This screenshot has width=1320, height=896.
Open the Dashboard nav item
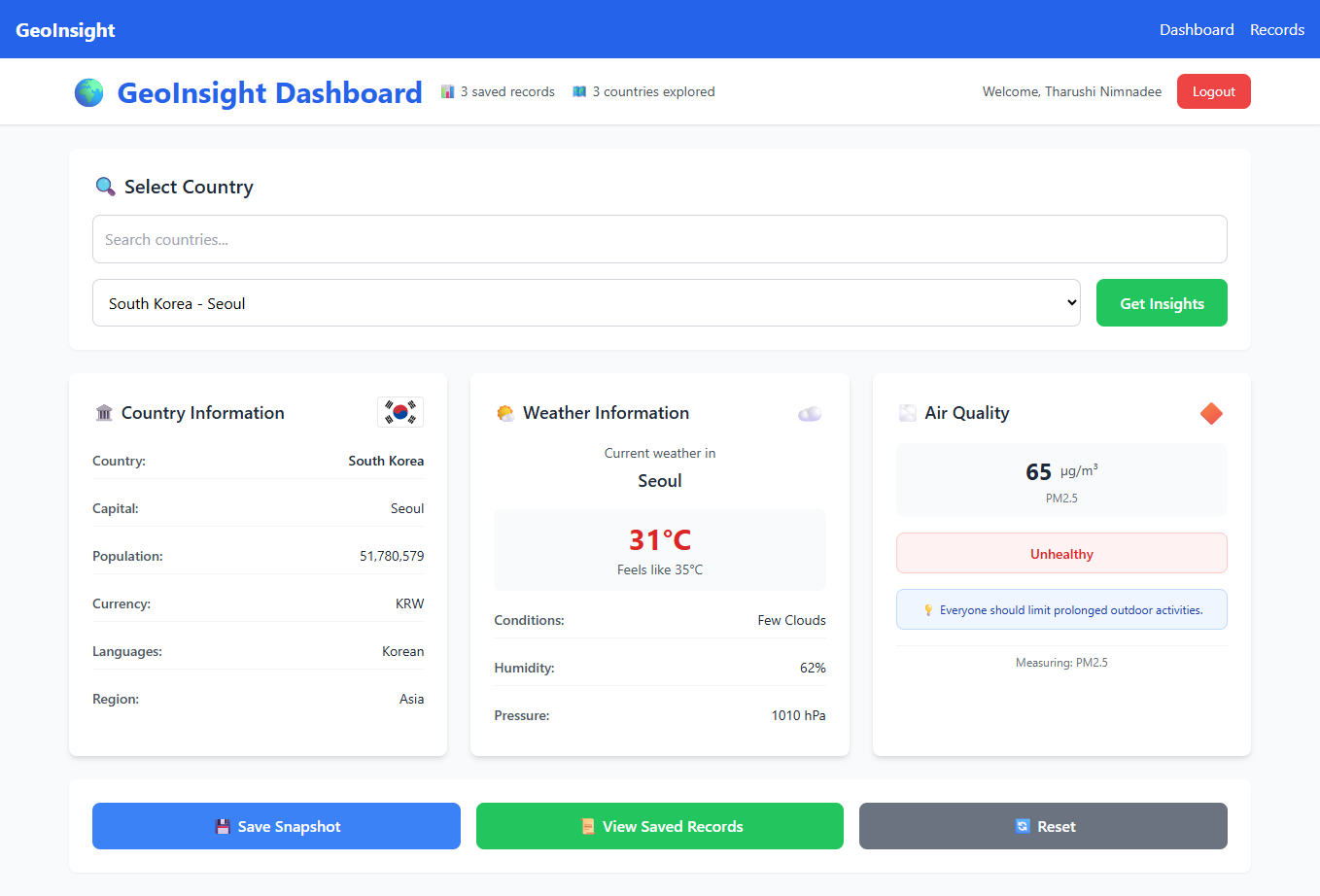coord(1197,29)
